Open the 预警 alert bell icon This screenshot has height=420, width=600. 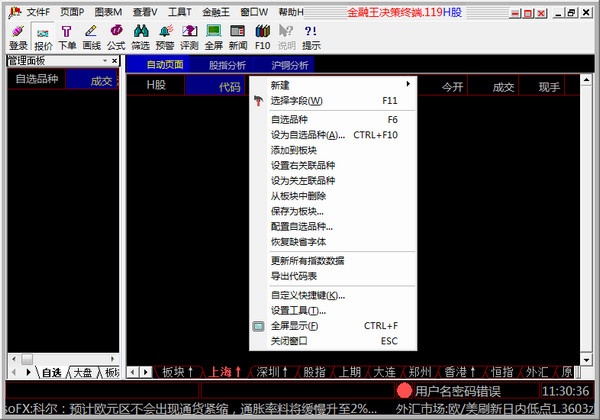165,37
